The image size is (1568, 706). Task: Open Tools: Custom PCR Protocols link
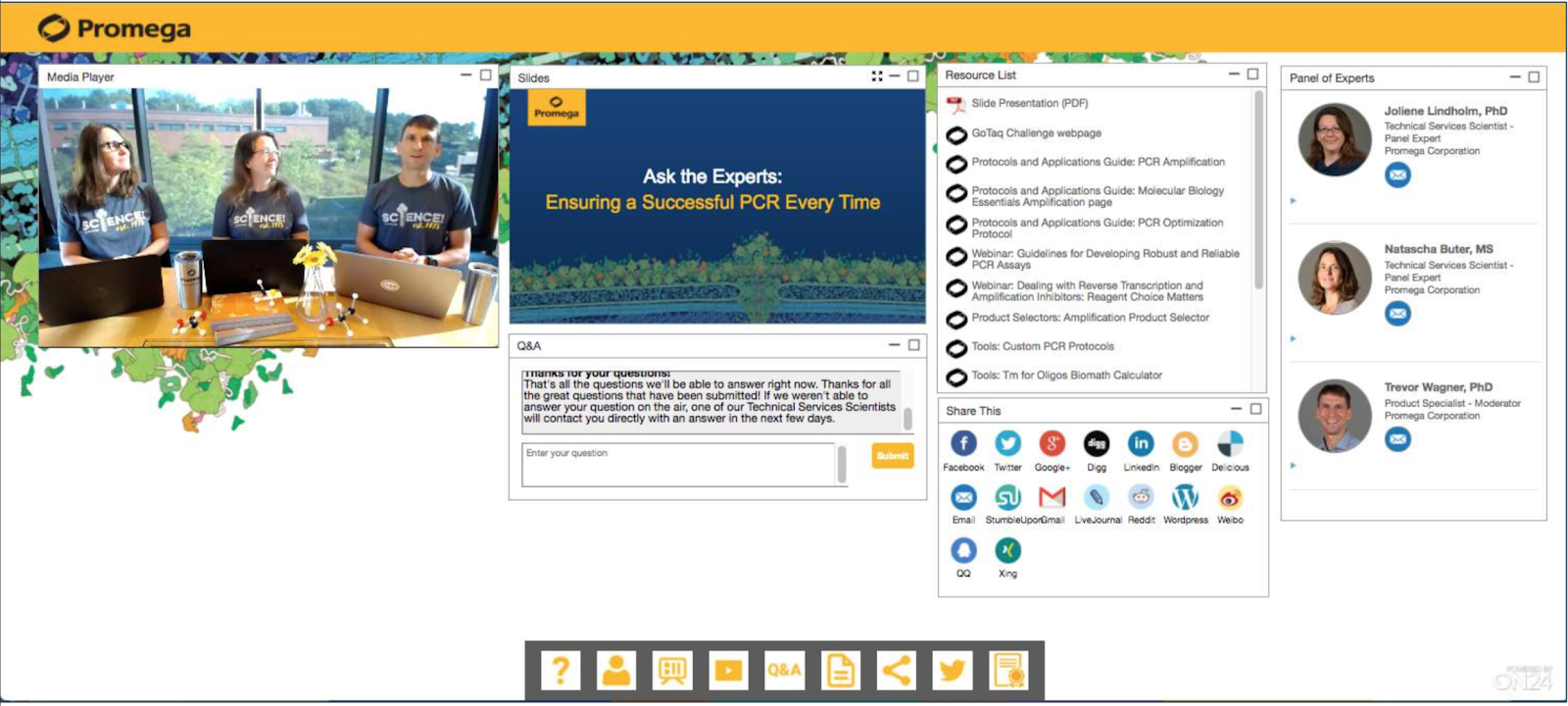(x=1043, y=346)
